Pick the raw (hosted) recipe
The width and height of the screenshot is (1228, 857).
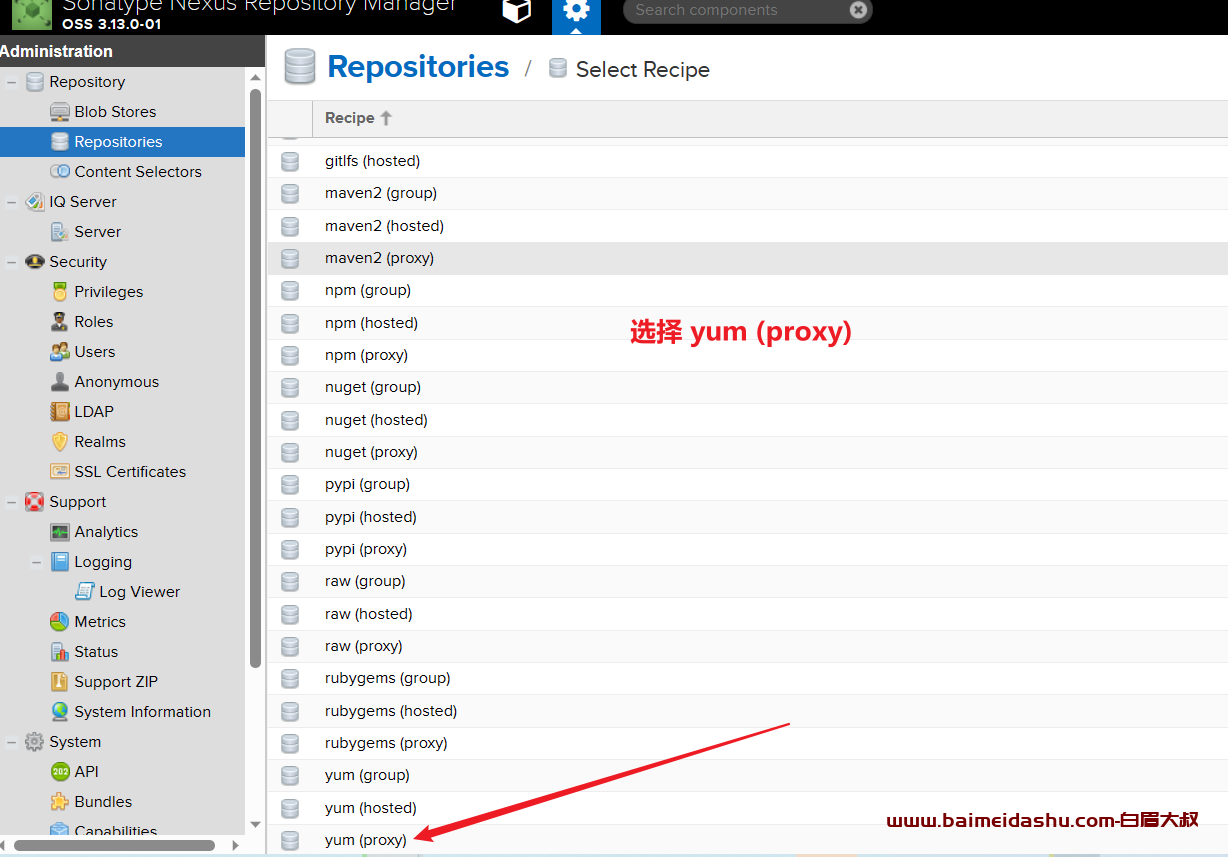tap(748, 614)
